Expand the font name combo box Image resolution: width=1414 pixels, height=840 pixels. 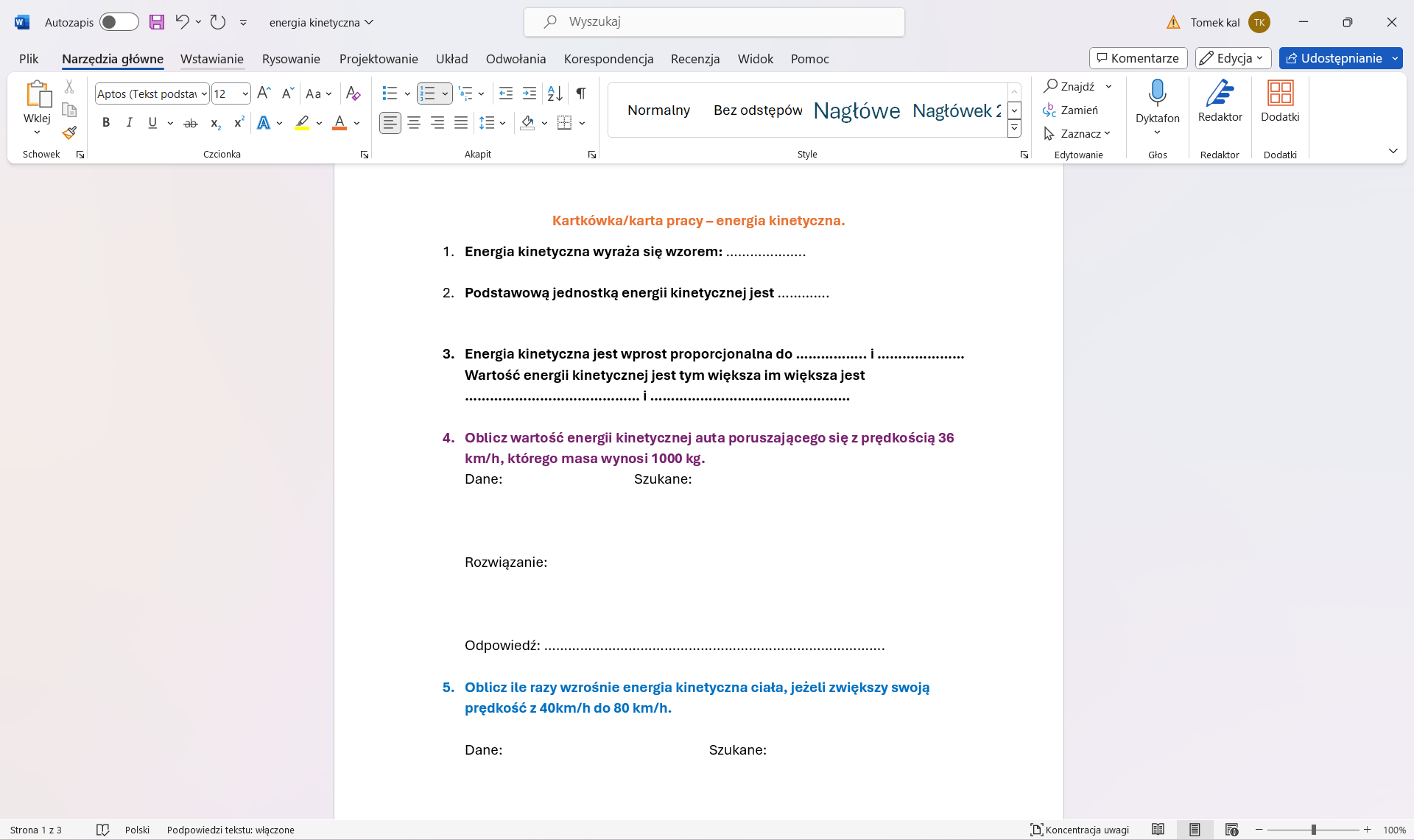(x=204, y=93)
